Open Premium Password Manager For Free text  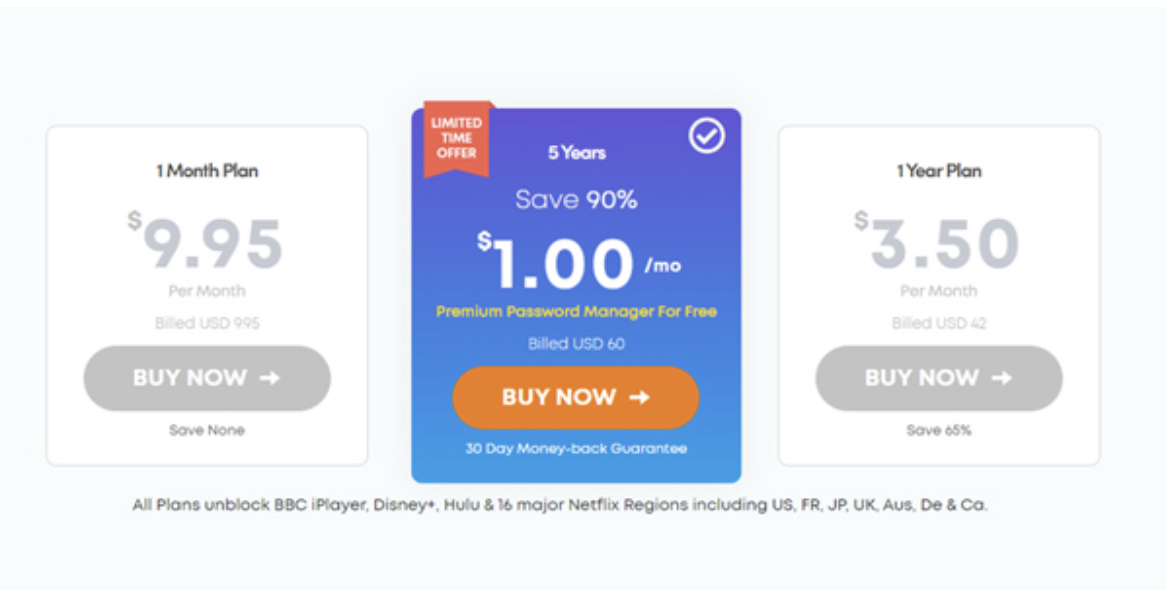tap(576, 312)
